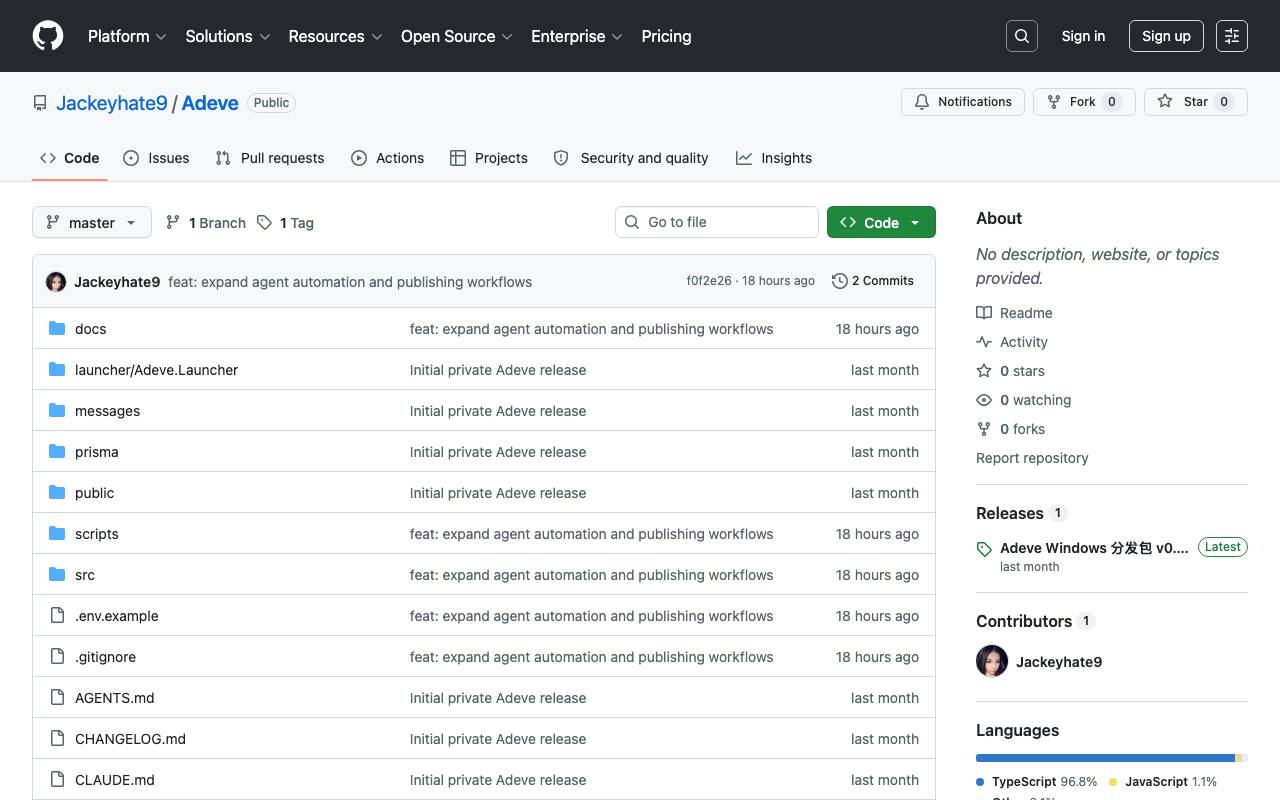Expand the Solutions menu
The height and width of the screenshot is (800, 1280).
228,36
